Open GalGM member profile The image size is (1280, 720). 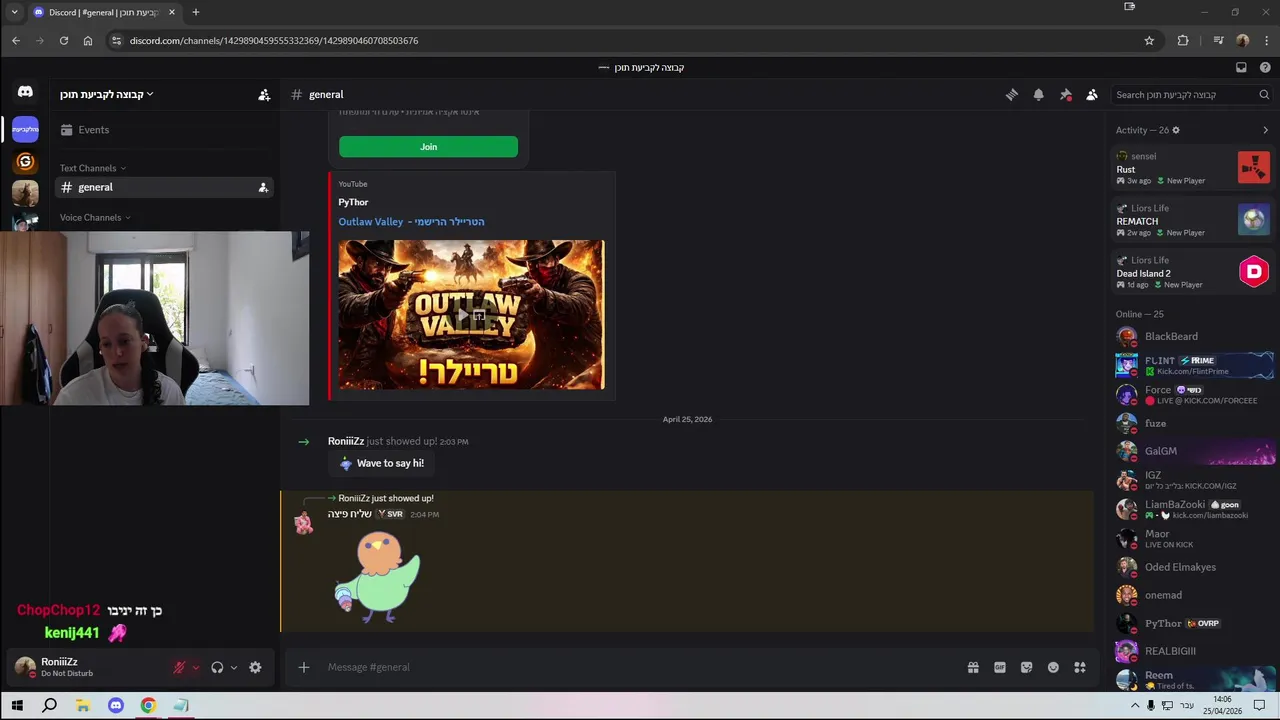coord(1193,451)
